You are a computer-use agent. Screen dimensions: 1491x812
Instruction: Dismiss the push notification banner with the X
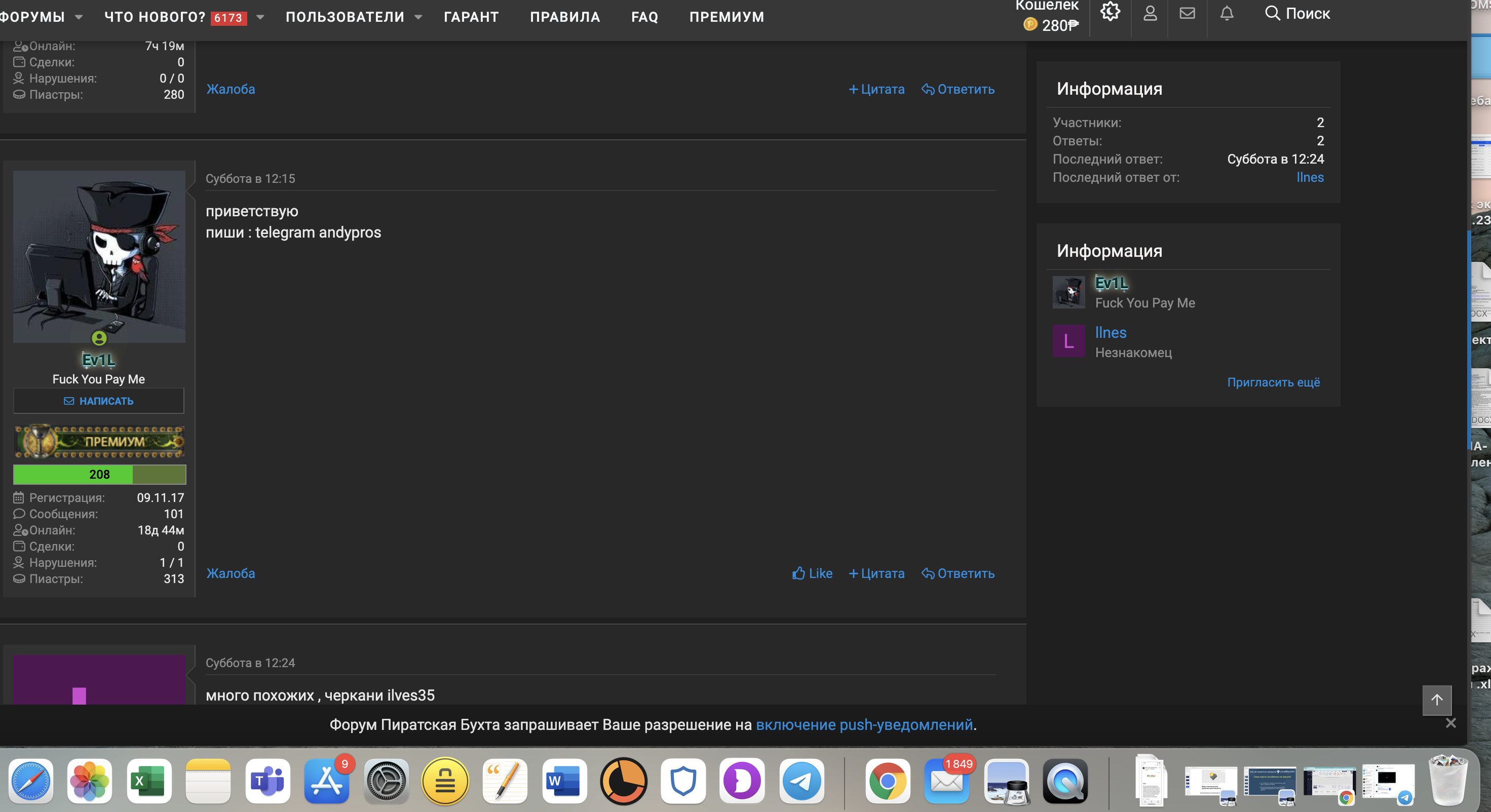pyautogui.click(x=1450, y=723)
